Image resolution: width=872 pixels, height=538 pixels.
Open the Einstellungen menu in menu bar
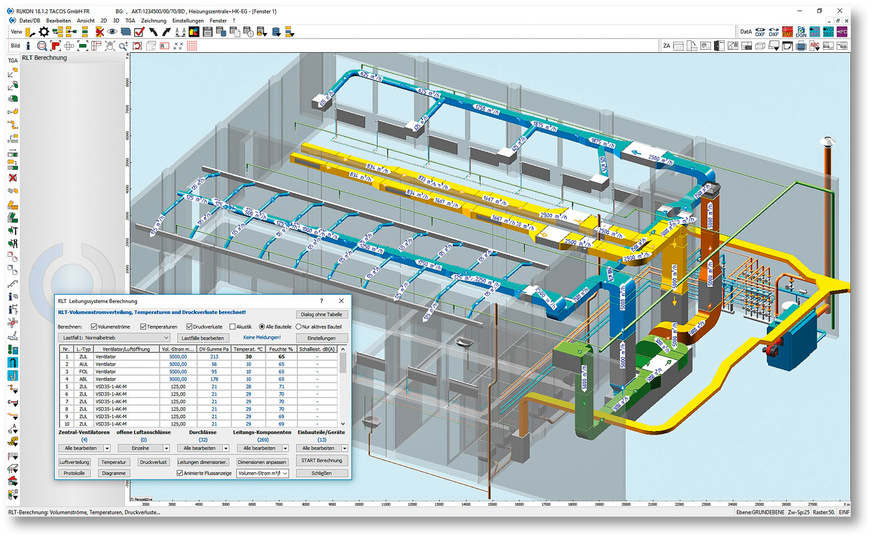tap(189, 20)
